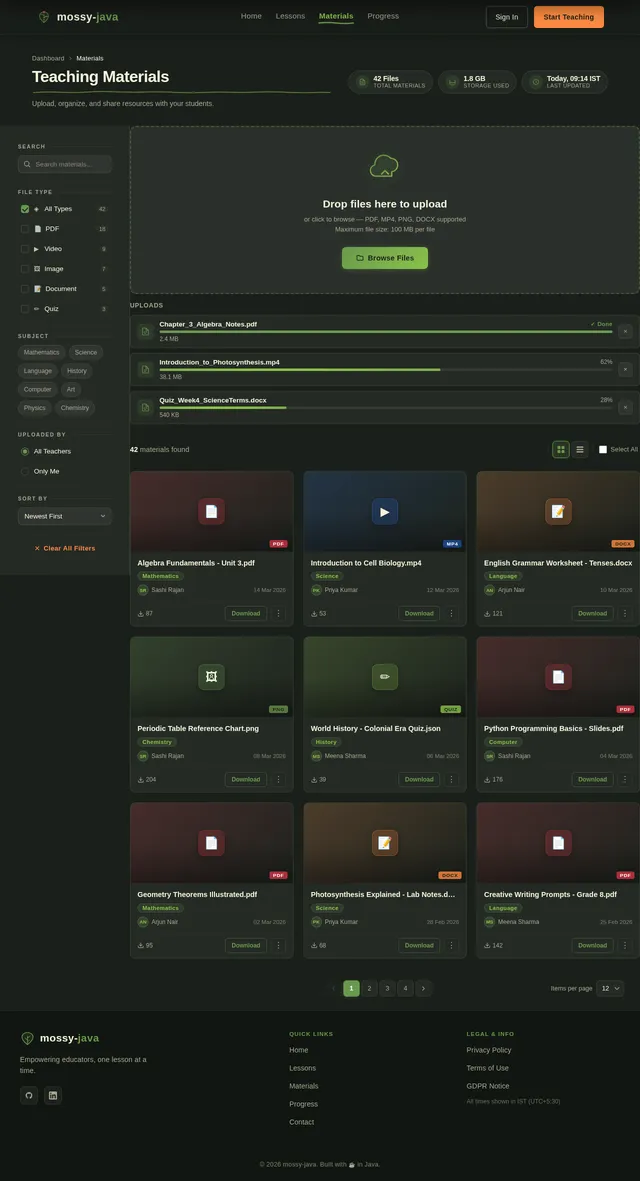
Task: Open GitHub link in footer
Action: pos(29,1095)
